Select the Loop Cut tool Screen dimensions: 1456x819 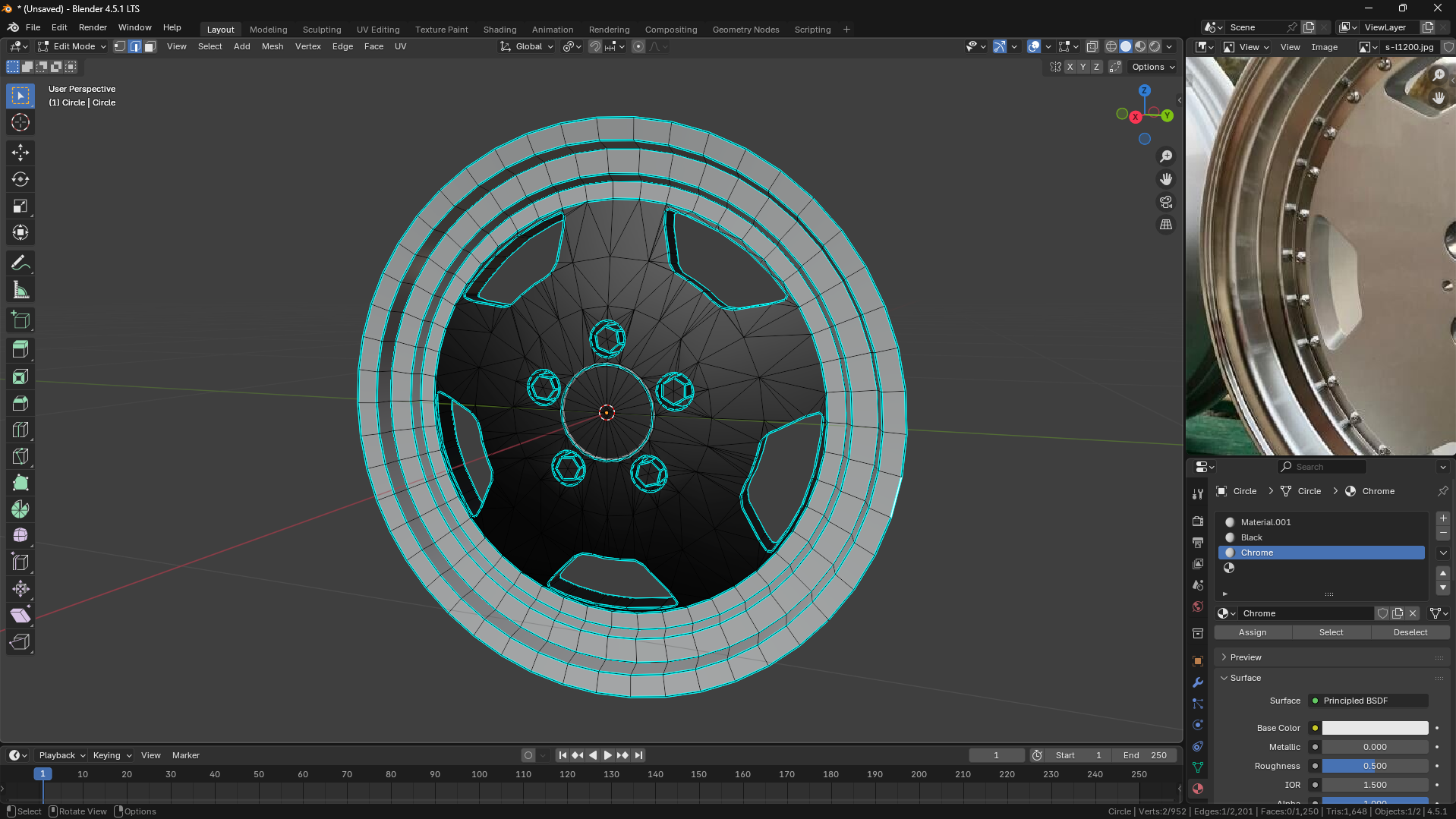20,430
